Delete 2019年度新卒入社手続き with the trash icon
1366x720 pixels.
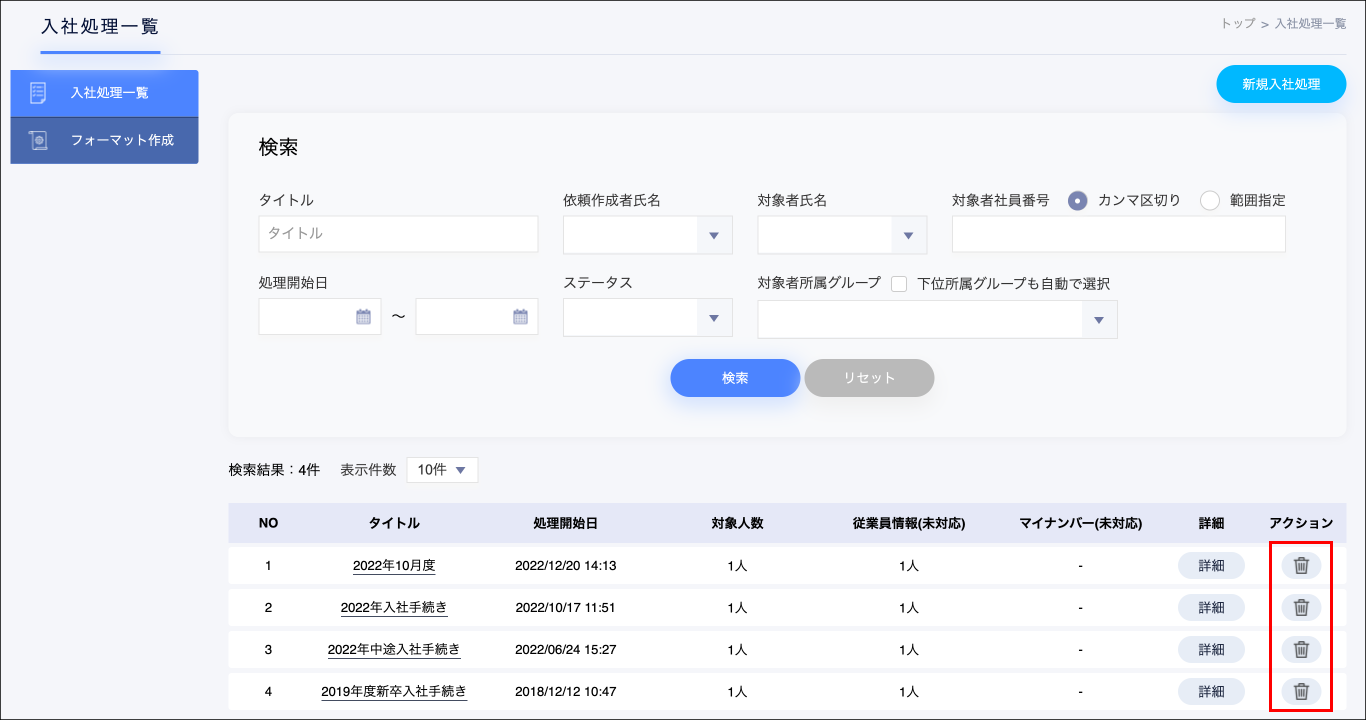point(1301,691)
